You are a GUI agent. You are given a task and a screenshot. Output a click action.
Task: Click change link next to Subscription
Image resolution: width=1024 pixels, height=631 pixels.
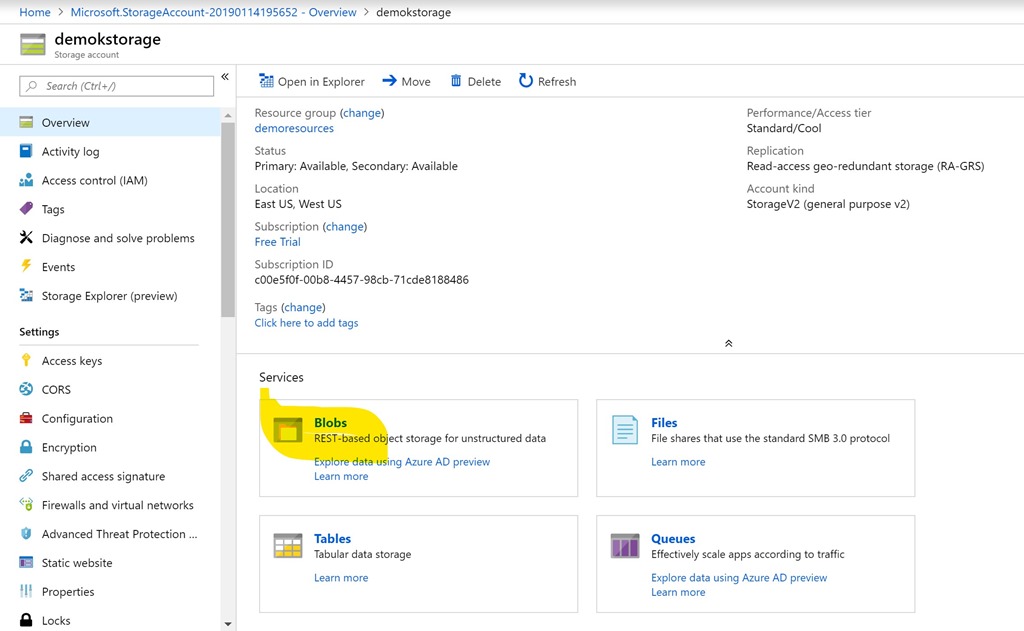click(x=345, y=226)
